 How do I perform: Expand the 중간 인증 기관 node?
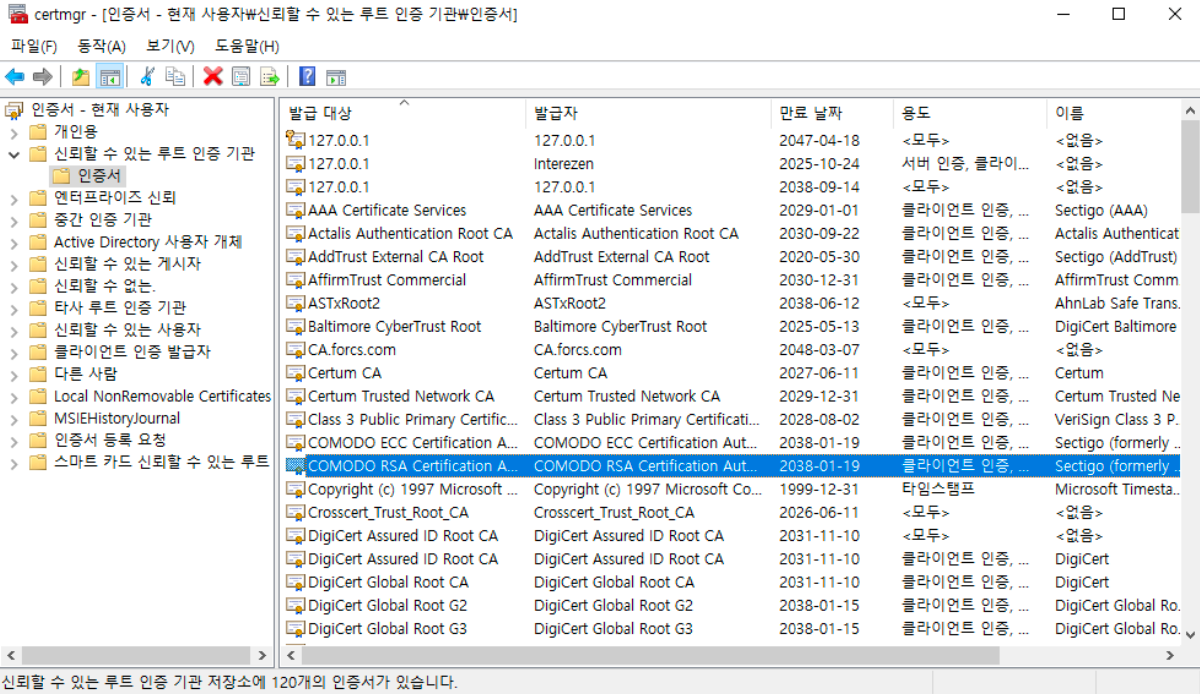pos(14,220)
